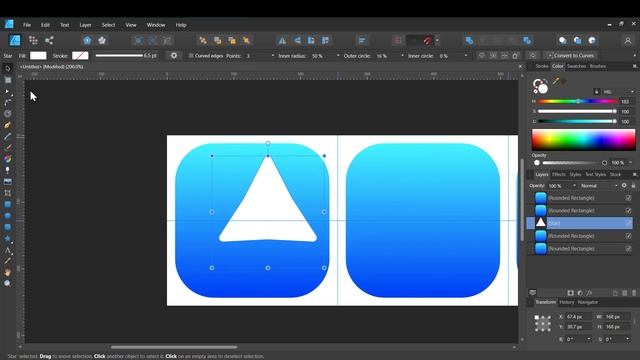
Task: Select the Rectangle tool
Action: click(x=7, y=204)
